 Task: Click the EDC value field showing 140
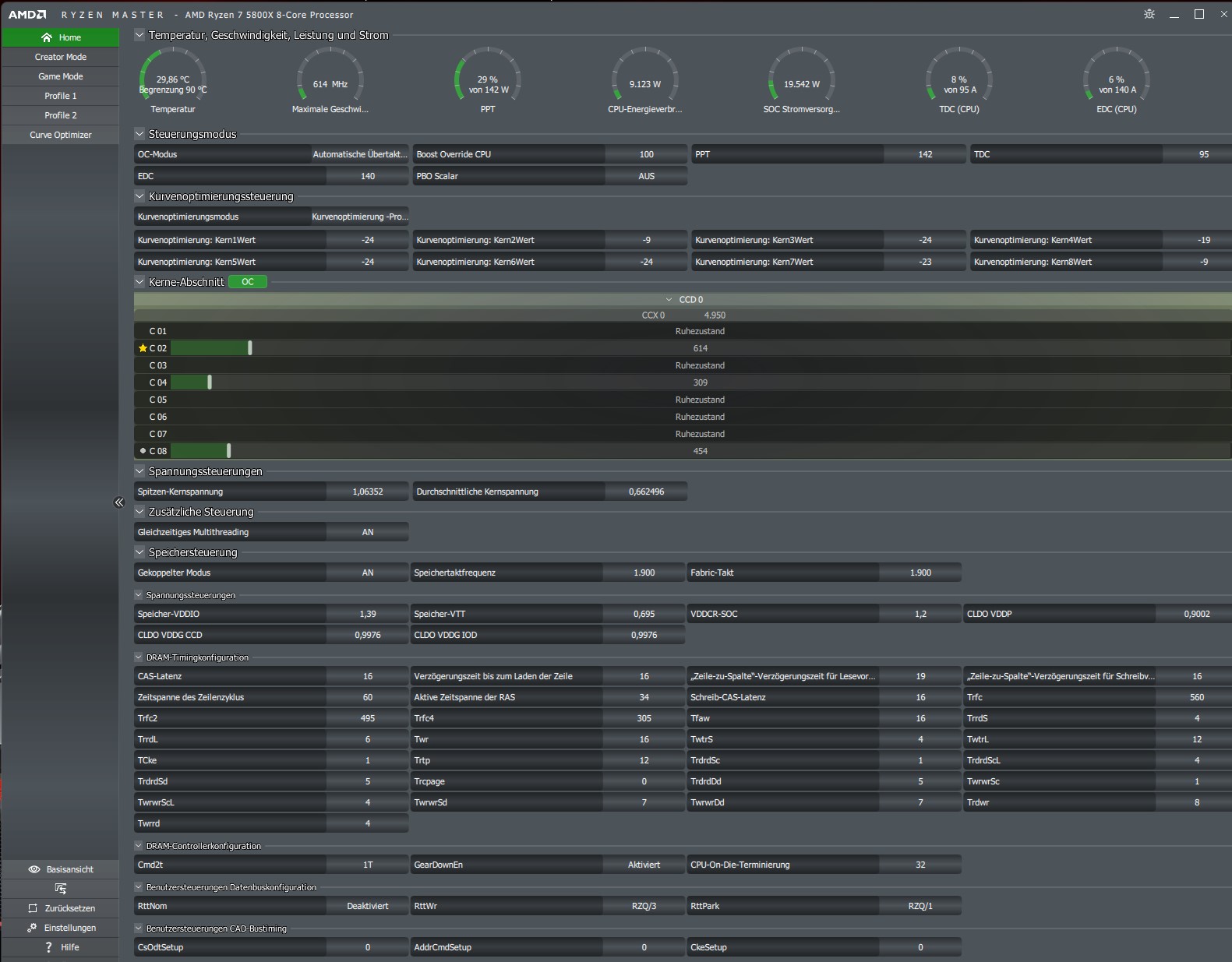[x=368, y=177]
